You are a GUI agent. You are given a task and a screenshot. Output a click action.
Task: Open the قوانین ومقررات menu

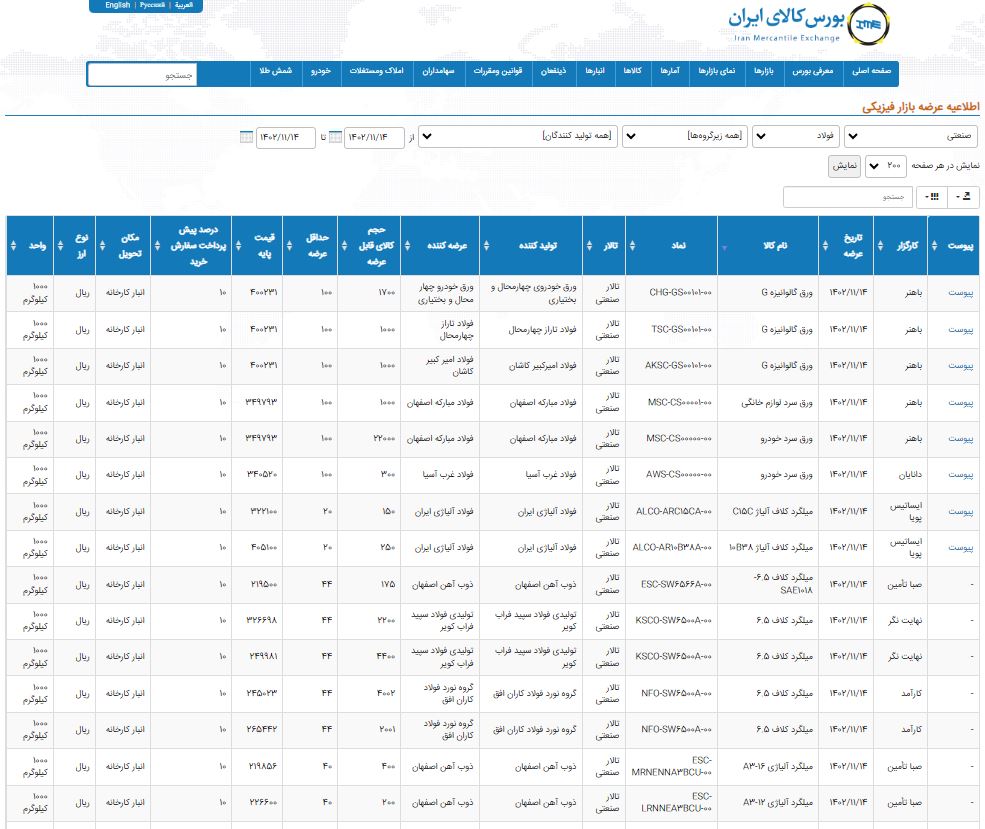coord(498,71)
